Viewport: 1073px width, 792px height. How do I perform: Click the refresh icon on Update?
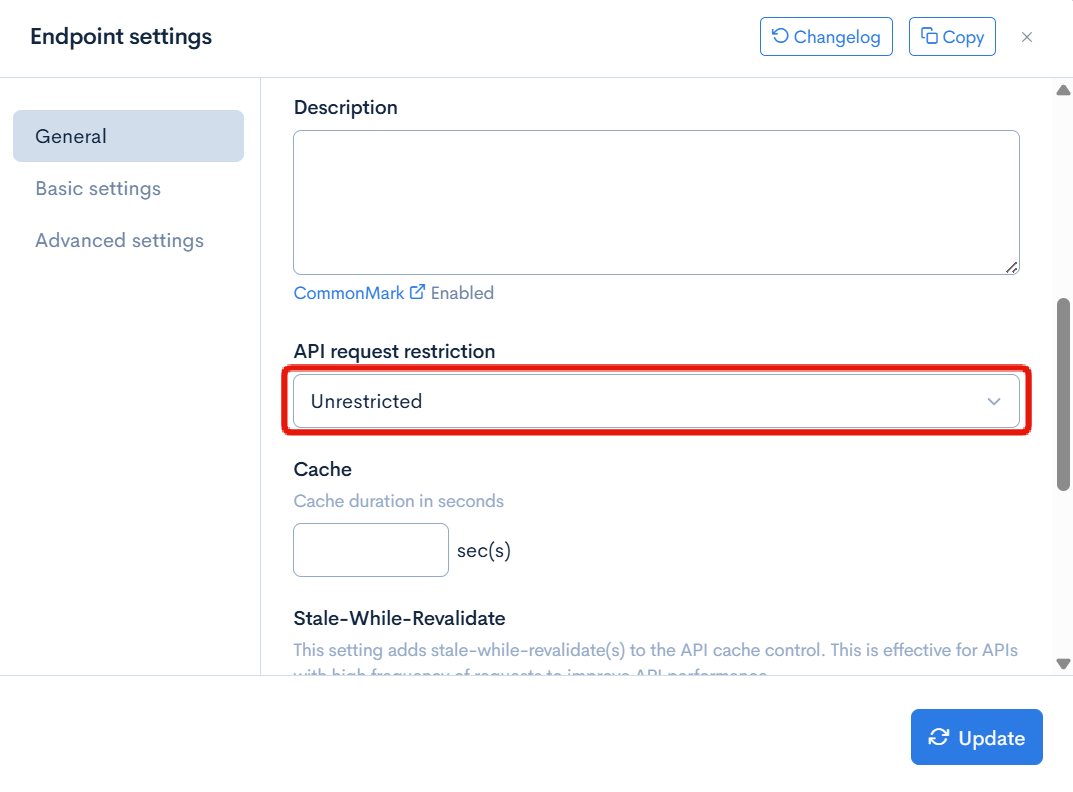[x=939, y=738]
